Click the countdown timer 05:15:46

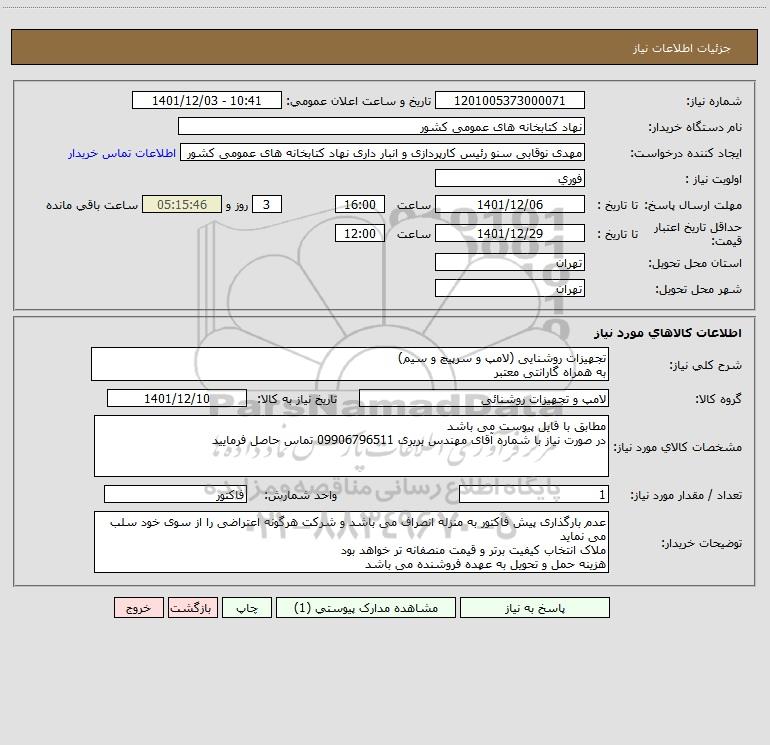[182, 204]
